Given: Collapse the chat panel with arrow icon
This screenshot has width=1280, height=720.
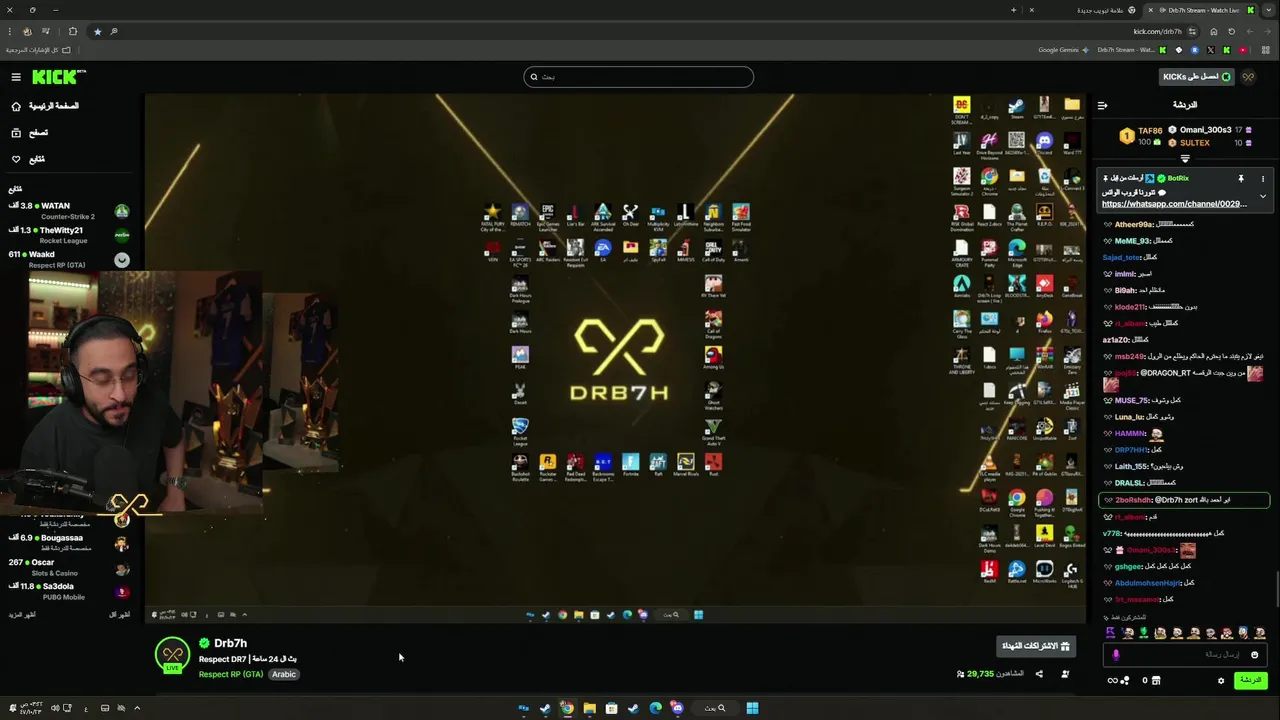Looking at the screenshot, I should (1102, 105).
